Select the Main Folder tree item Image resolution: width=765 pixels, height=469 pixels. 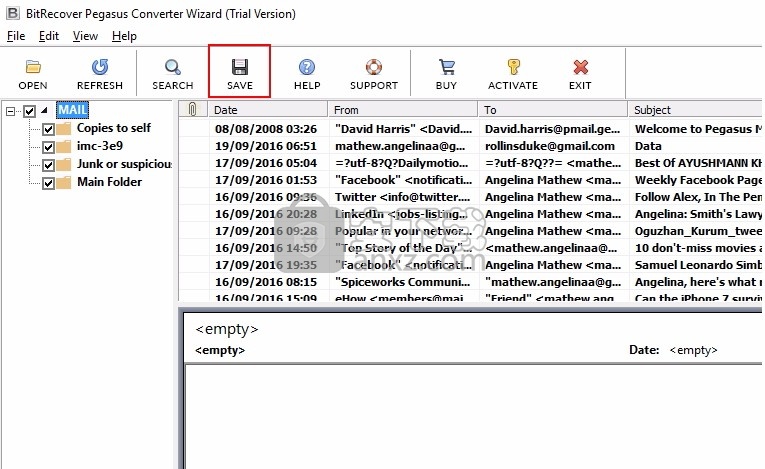pos(109,182)
